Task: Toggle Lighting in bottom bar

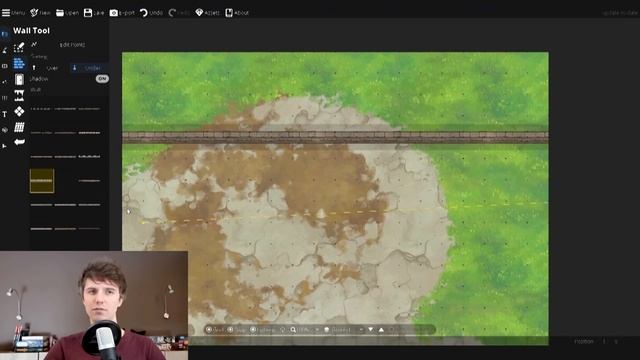Action: 263,330
